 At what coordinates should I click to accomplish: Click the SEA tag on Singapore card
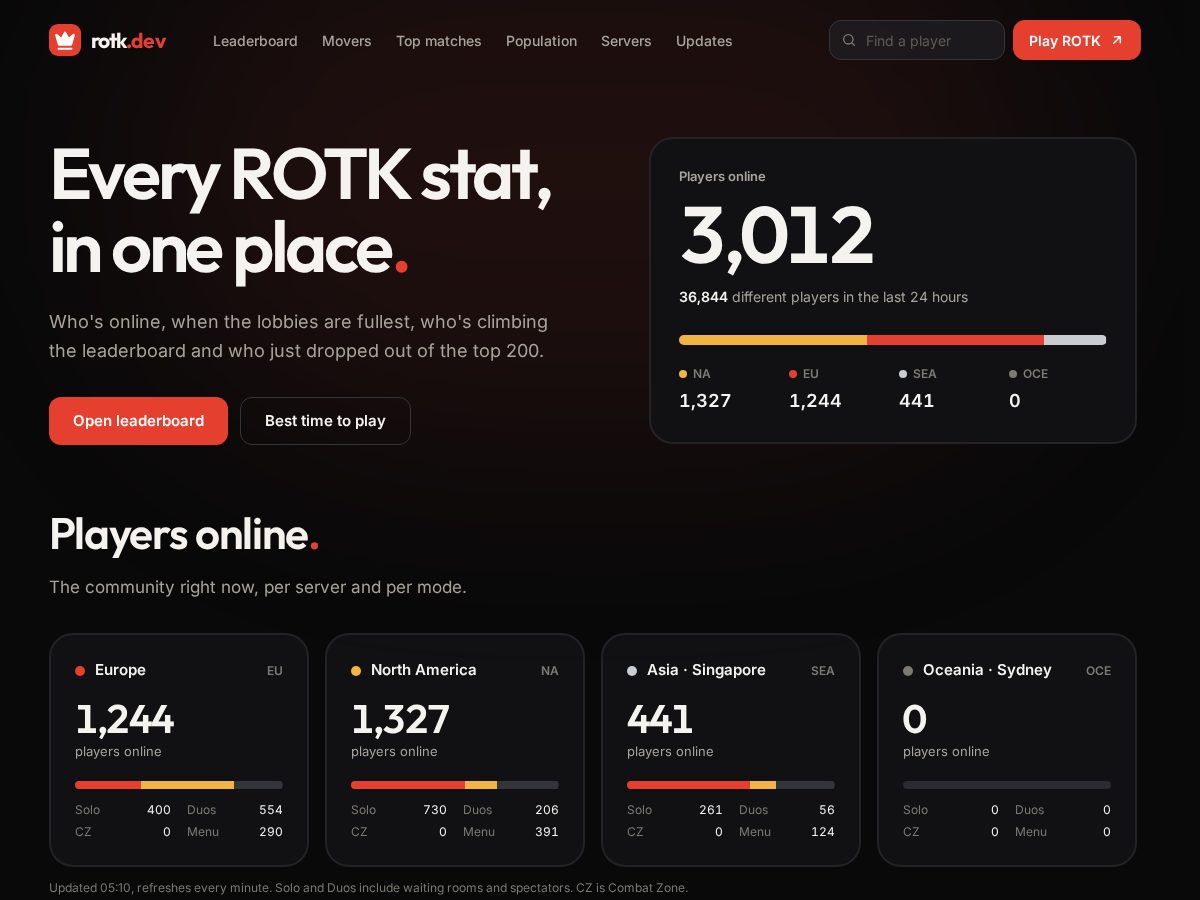[823, 671]
